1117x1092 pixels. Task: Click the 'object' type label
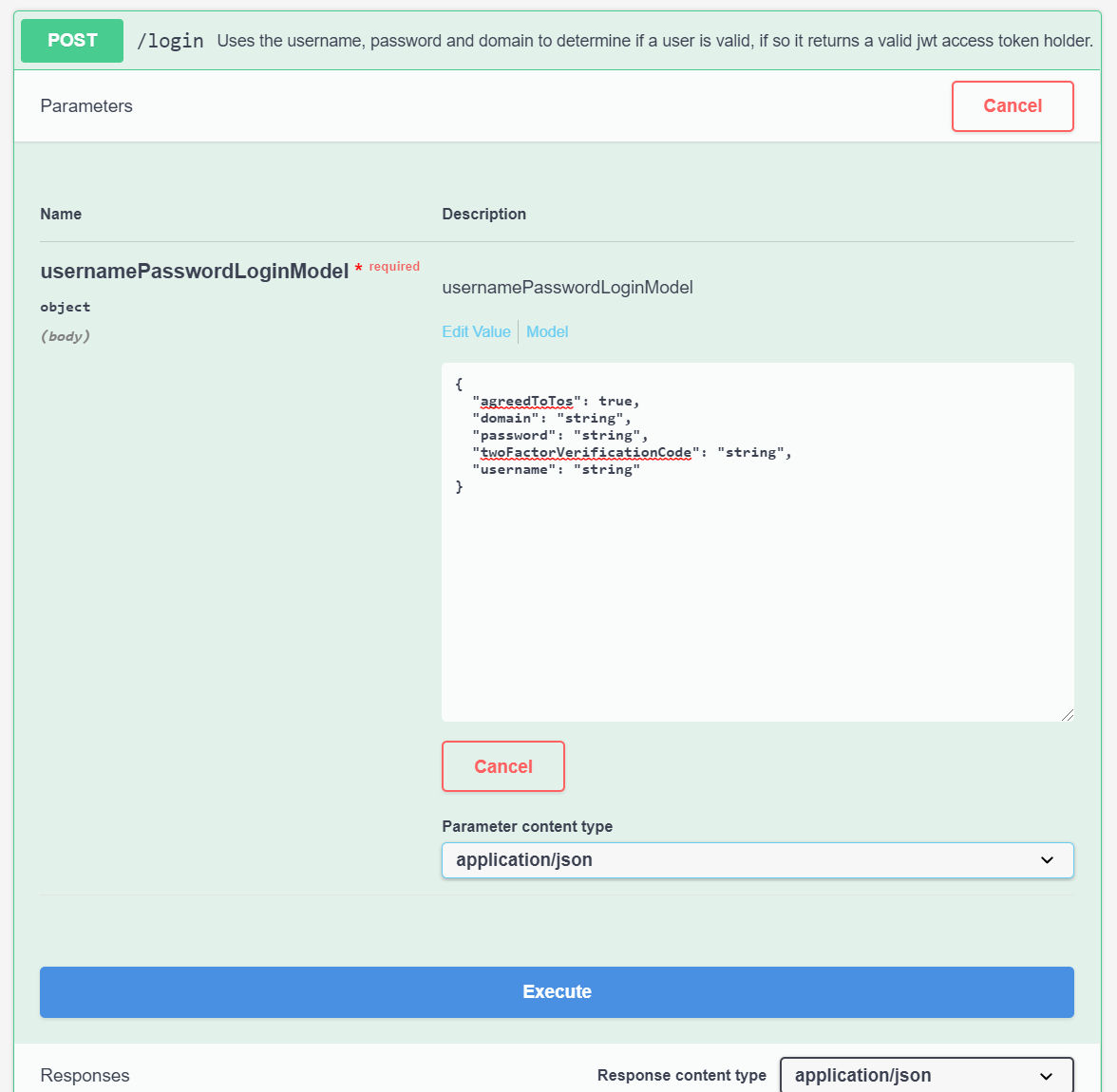tap(65, 307)
